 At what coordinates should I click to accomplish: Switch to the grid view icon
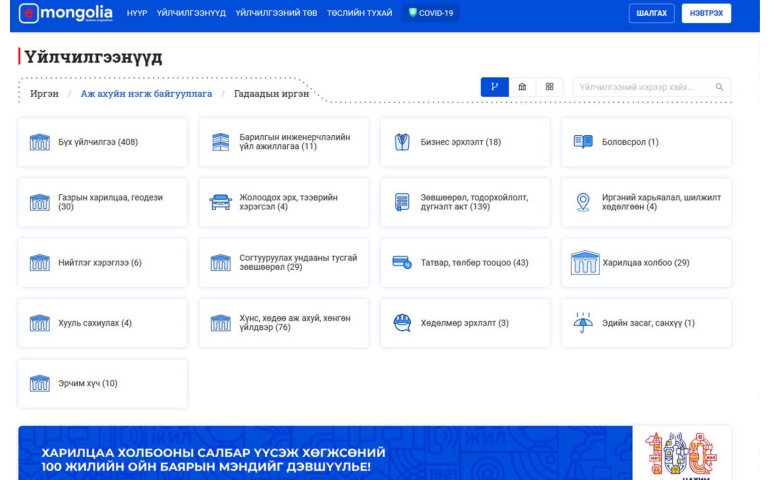coord(549,87)
